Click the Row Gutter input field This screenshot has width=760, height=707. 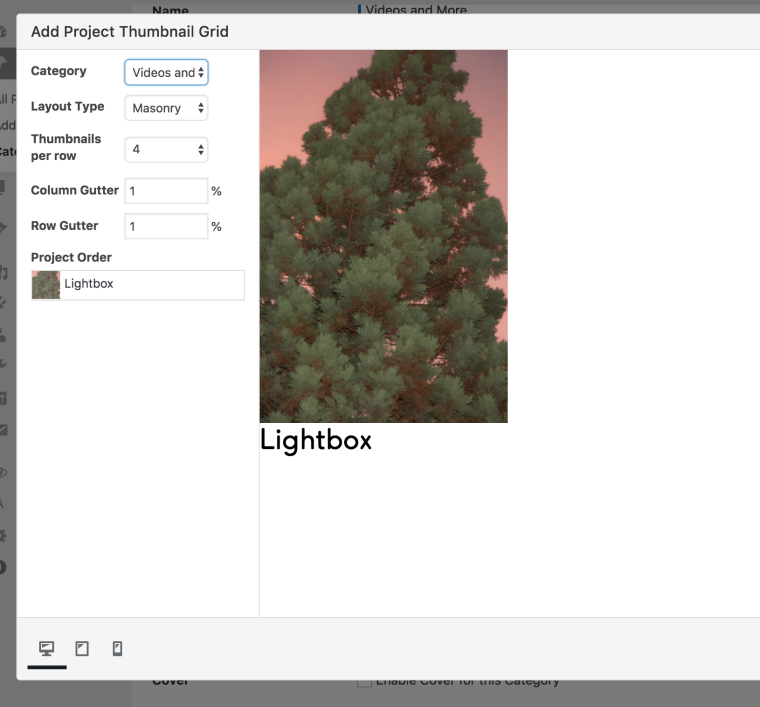(x=166, y=226)
